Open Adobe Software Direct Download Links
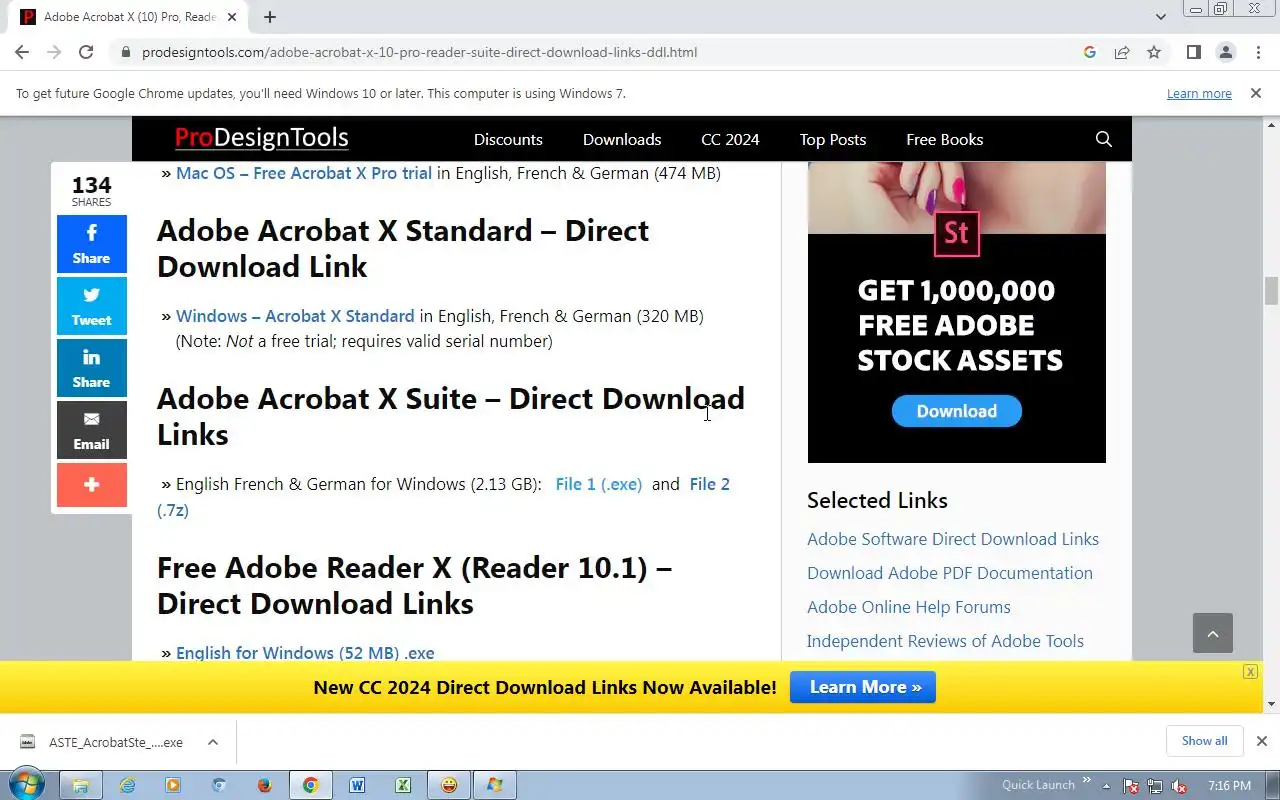 [x=953, y=539]
